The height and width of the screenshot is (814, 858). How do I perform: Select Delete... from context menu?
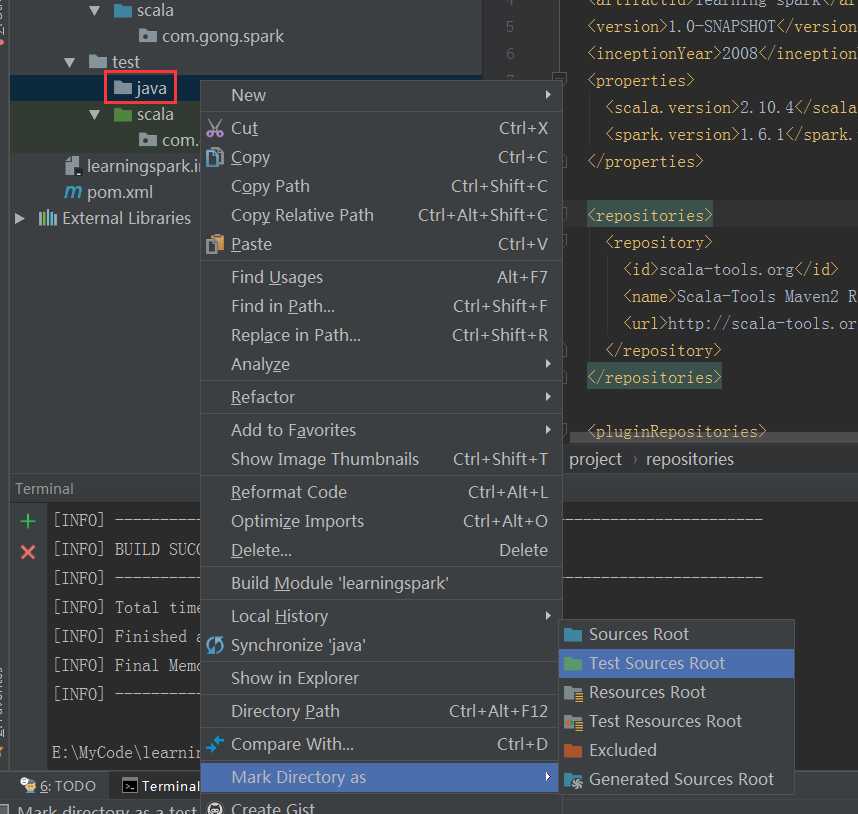(x=381, y=550)
